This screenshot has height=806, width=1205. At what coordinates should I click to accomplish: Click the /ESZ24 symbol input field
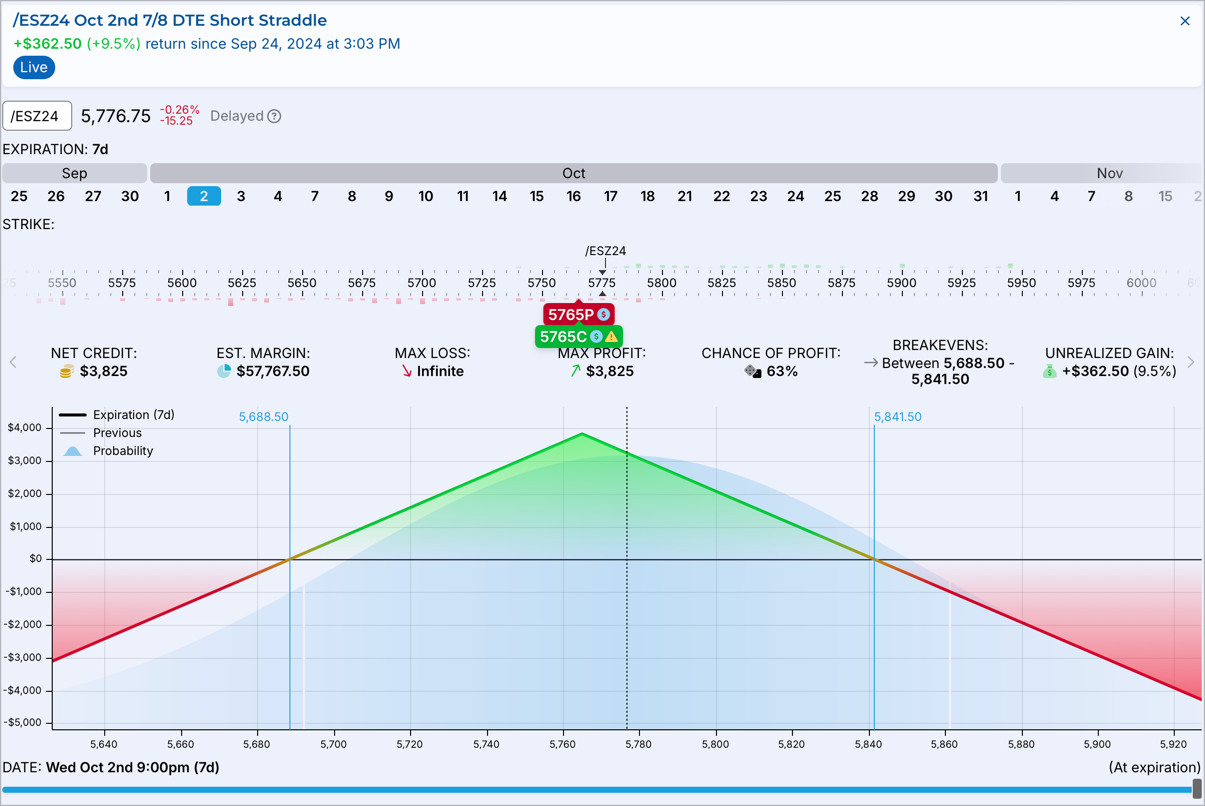tap(37, 116)
